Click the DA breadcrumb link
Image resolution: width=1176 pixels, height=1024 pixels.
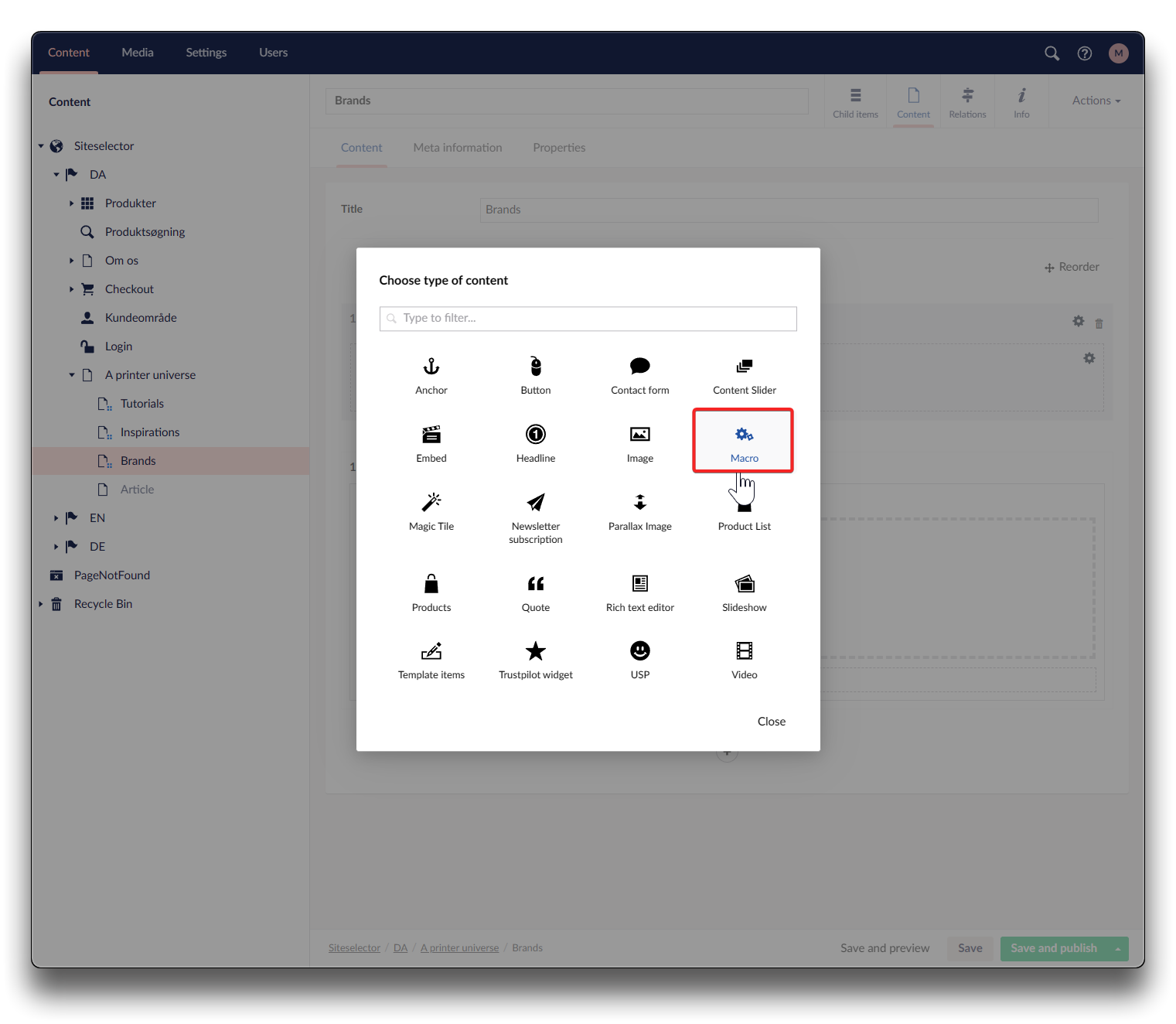coord(400,948)
